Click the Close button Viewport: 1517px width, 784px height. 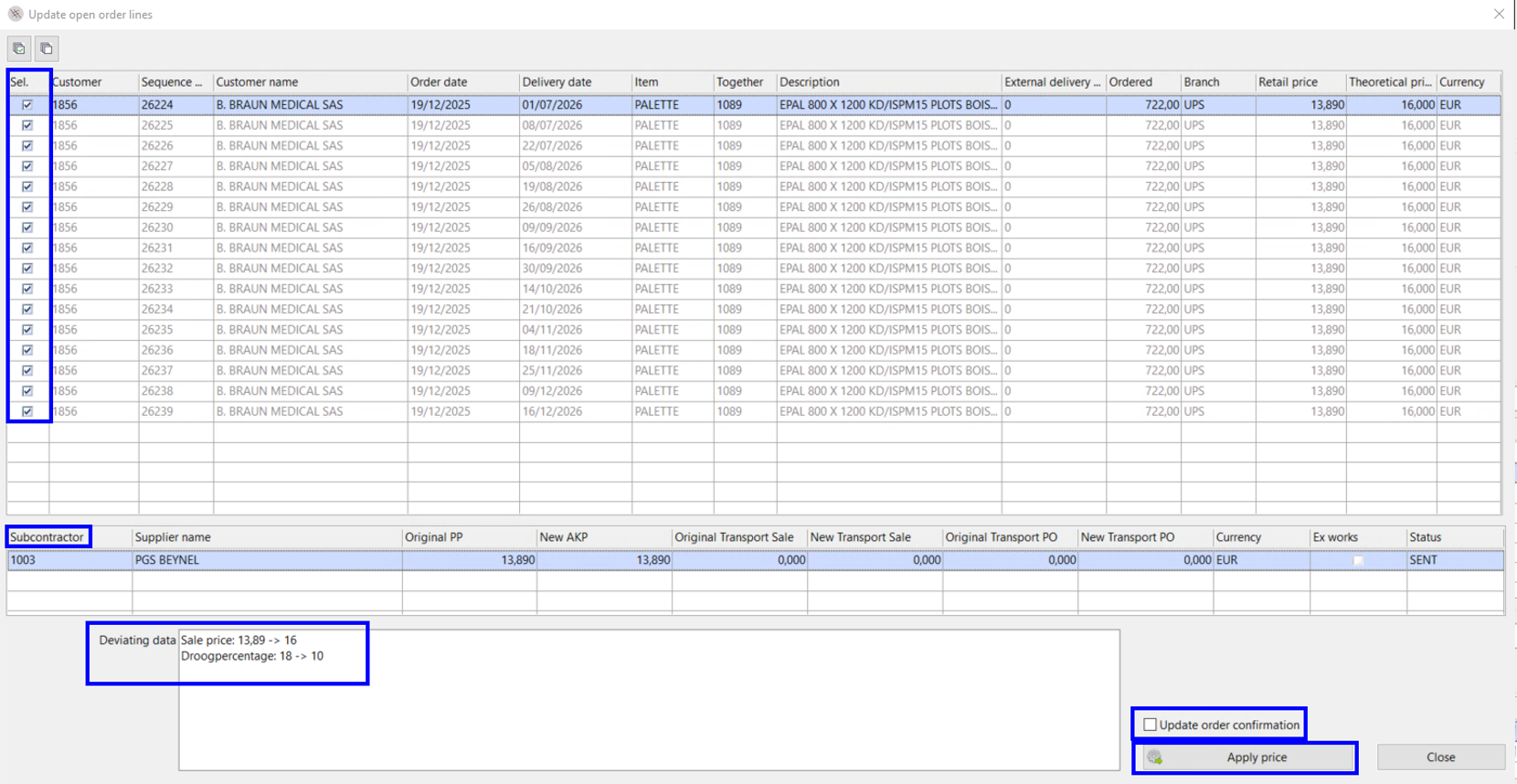click(x=1440, y=758)
